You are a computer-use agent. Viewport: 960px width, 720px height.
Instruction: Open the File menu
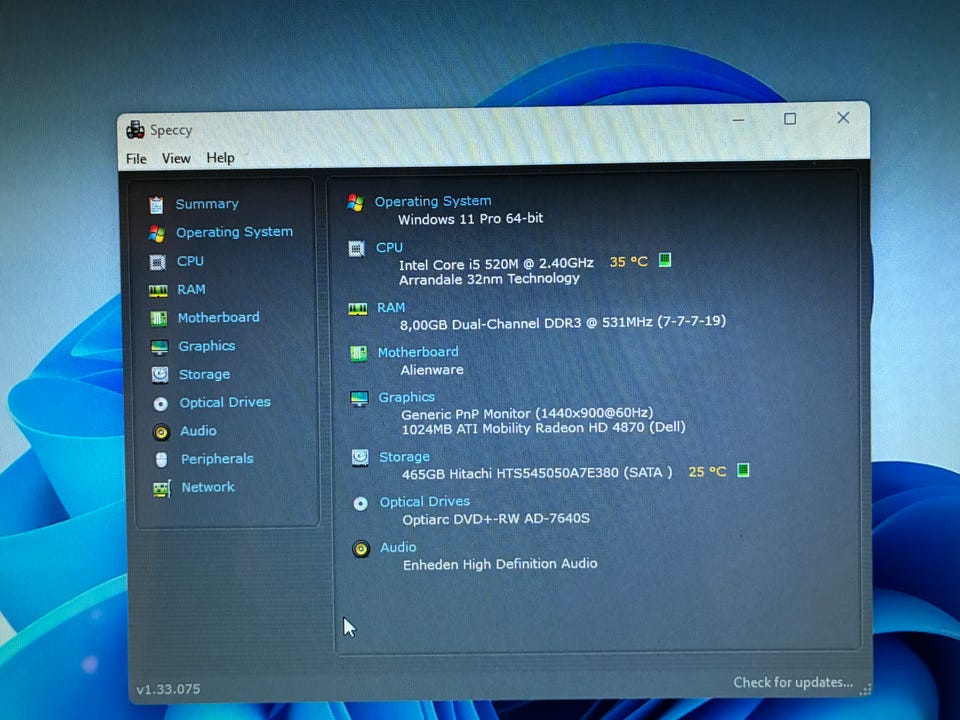point(136,159)
